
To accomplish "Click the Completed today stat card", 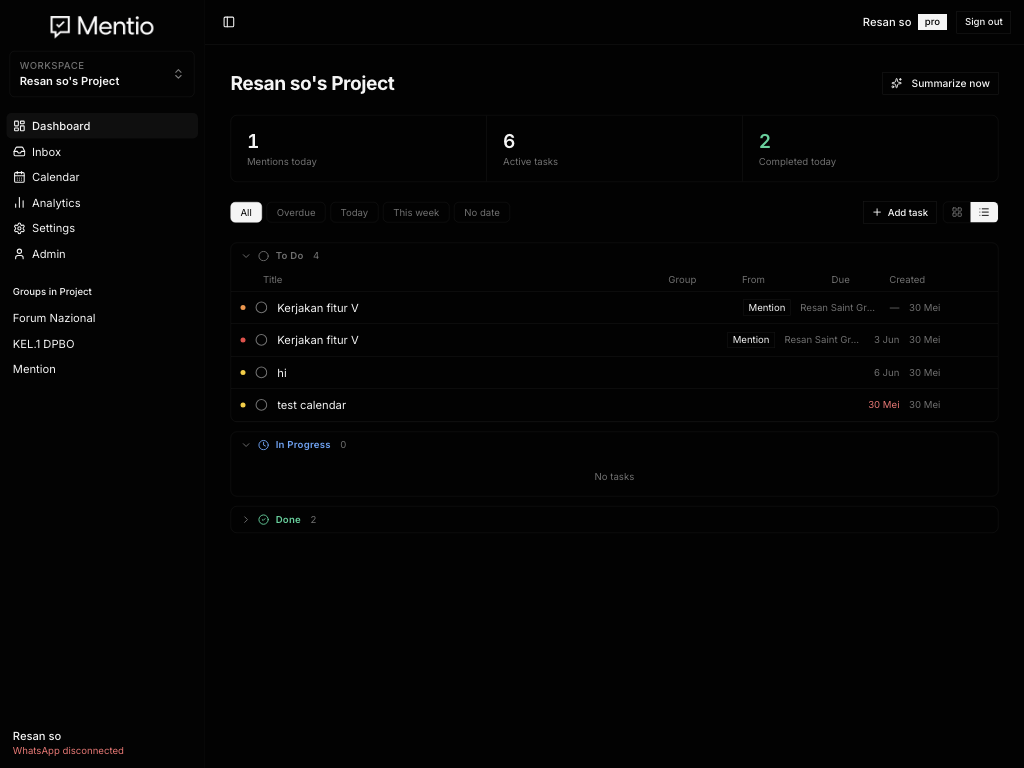I will pos(870,149).
